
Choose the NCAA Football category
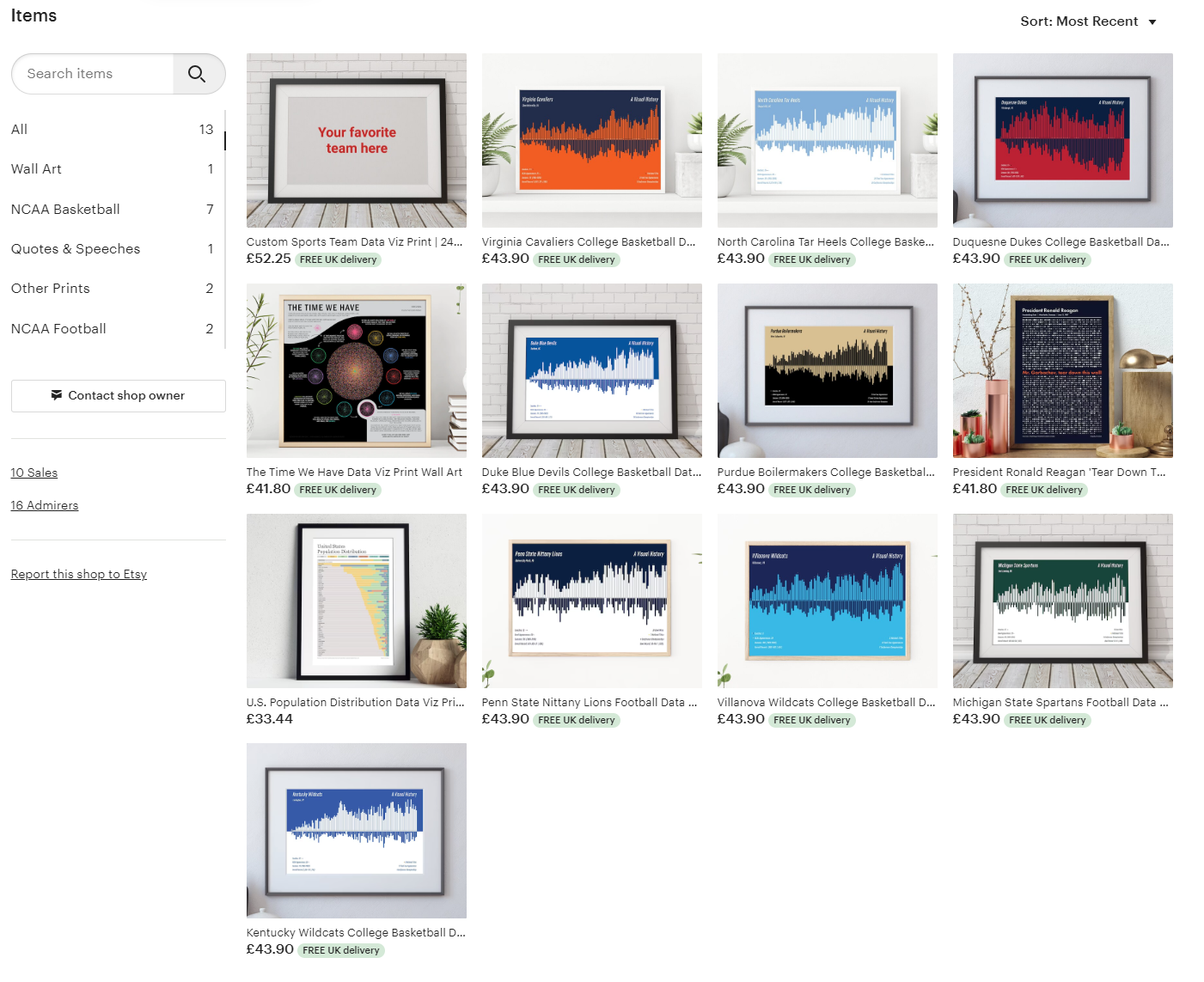[58, 329]
